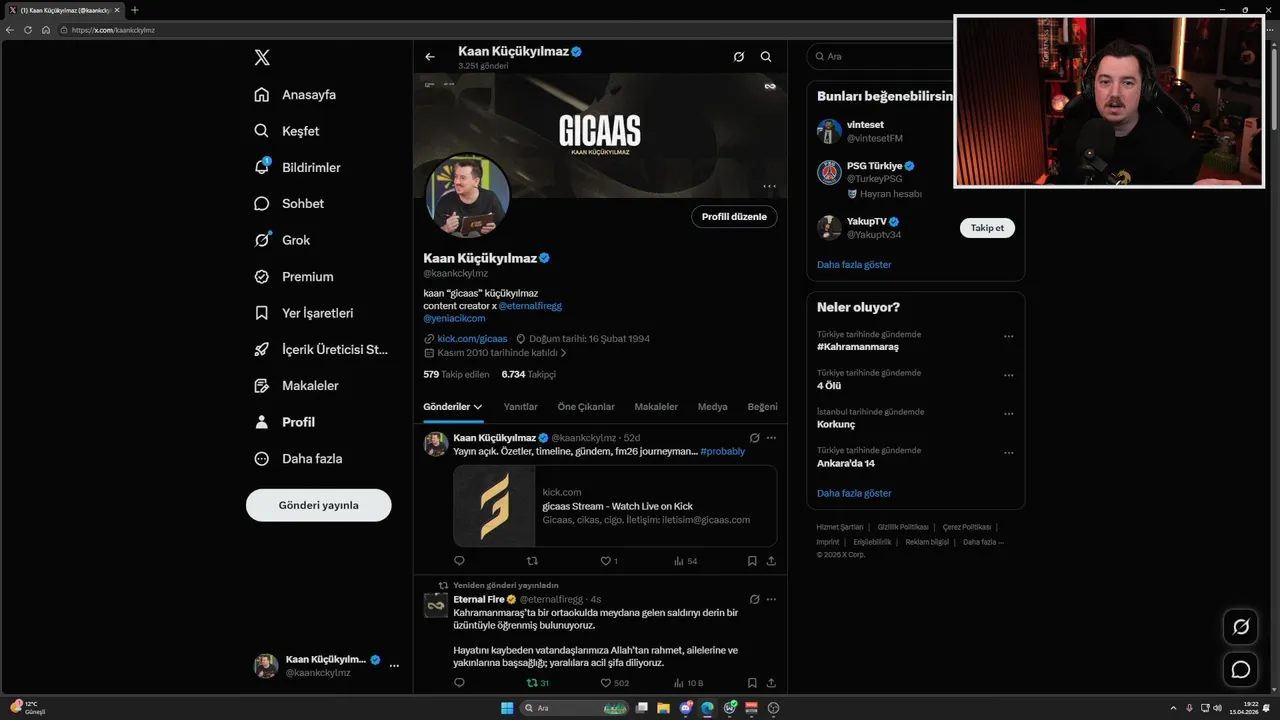Open 579 Takip edilen list
The image size is (1280, 720).
pyautogui.click(x=456, y=374)
